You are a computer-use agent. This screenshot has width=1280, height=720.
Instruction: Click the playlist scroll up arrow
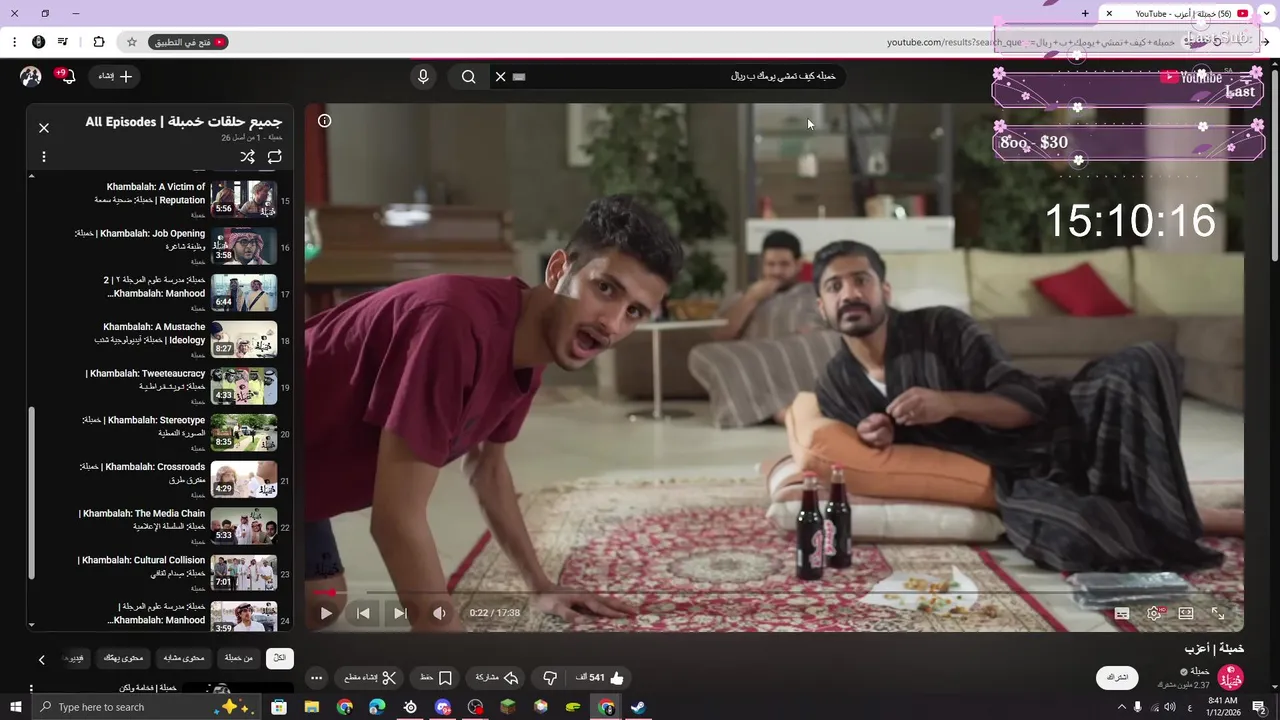[31, 176]
